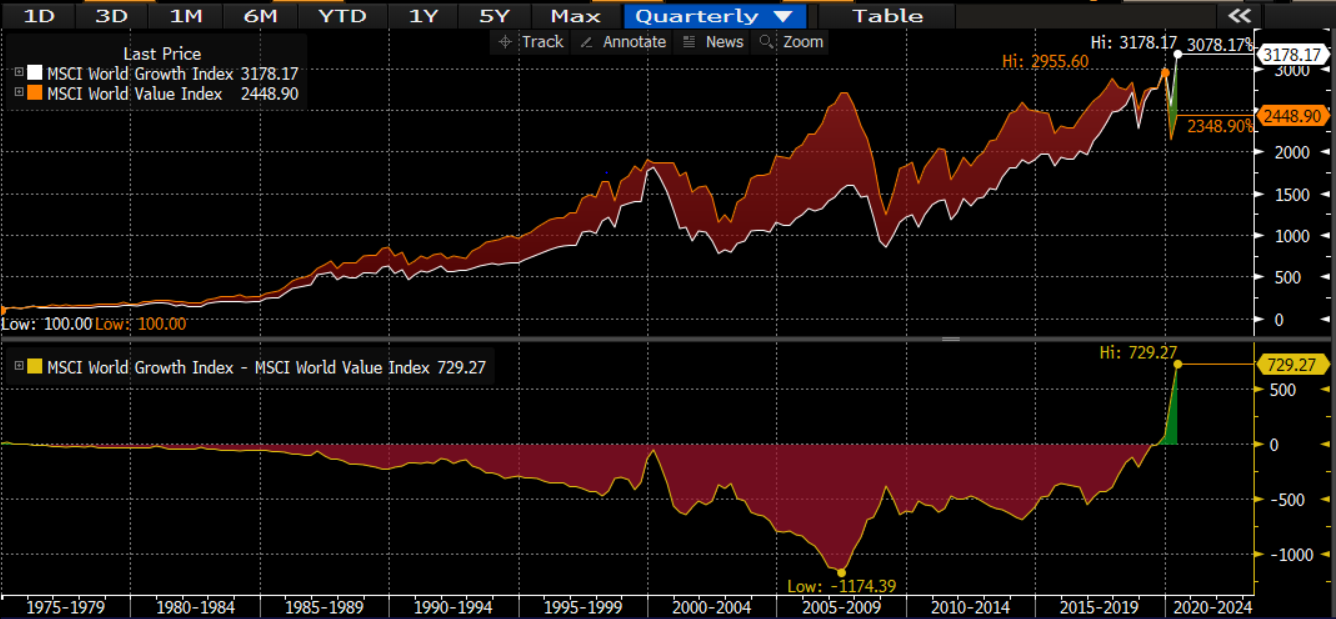Click MSCI World Growth Index legend text

(140, 73)
